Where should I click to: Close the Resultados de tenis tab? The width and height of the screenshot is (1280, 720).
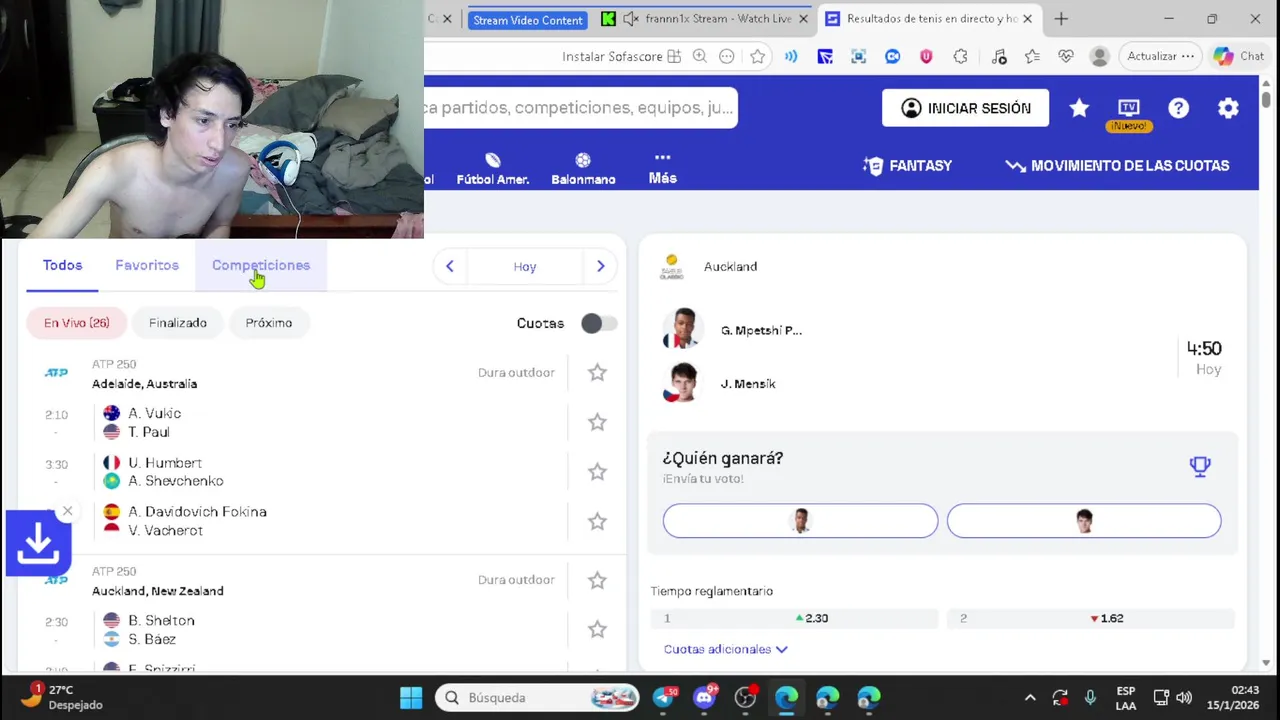1027,19
